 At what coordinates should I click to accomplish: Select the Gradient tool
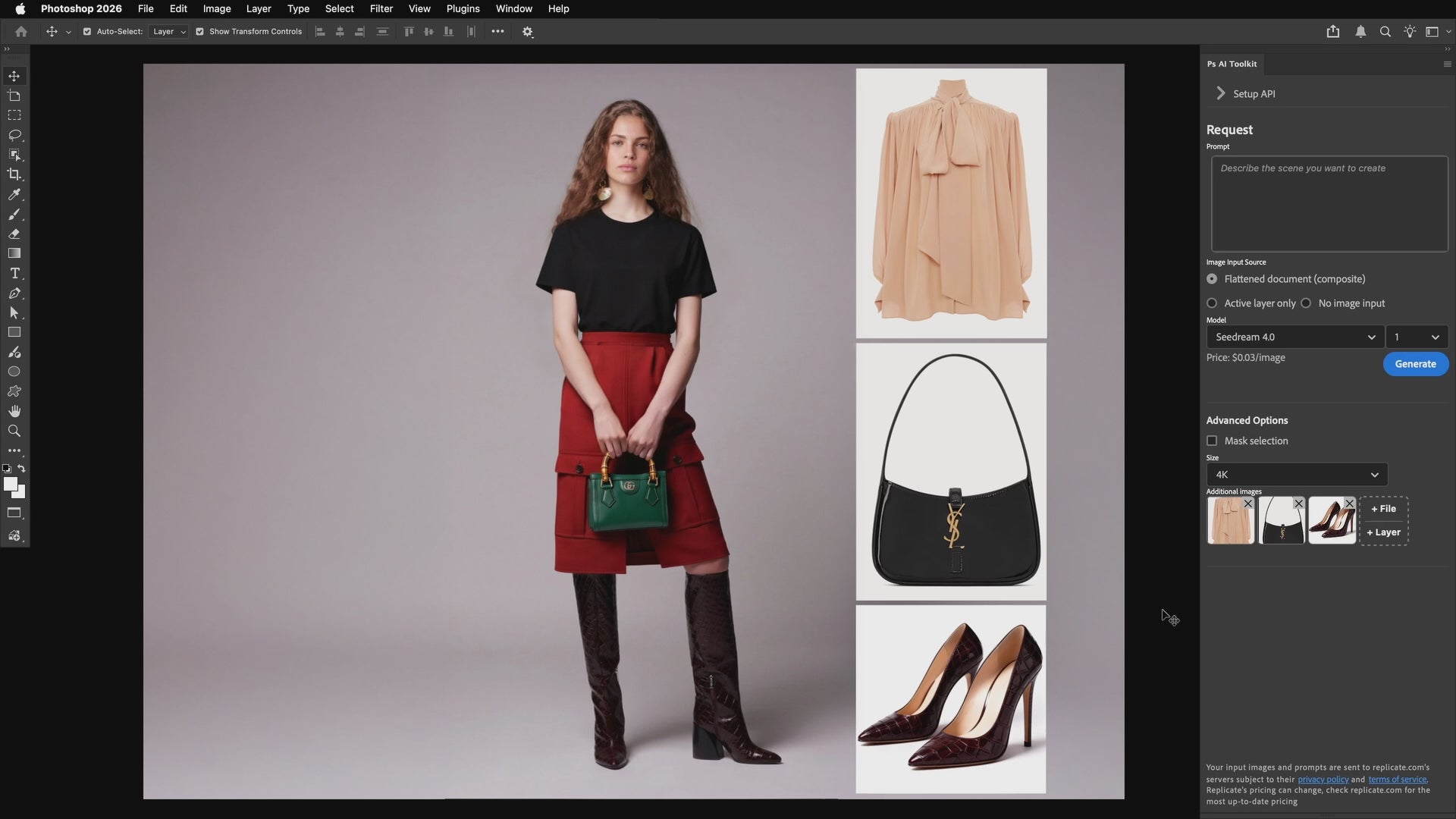click(14, 253)
